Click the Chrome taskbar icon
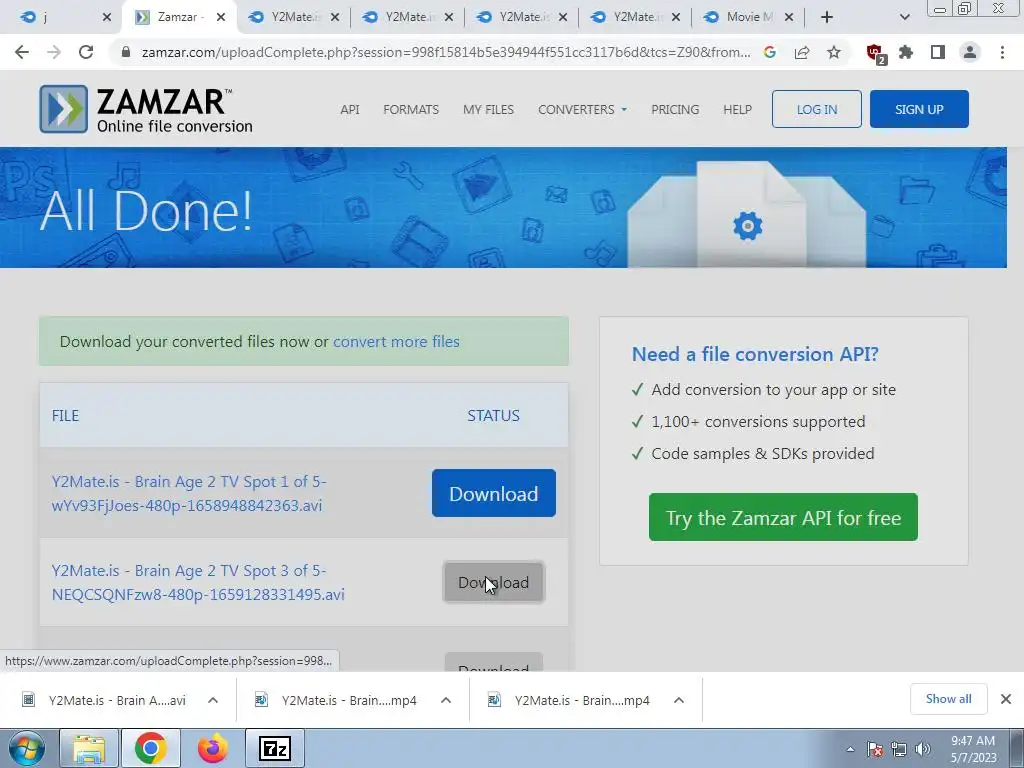Viewport: 1024px width, 768px height. click(150, 748)
